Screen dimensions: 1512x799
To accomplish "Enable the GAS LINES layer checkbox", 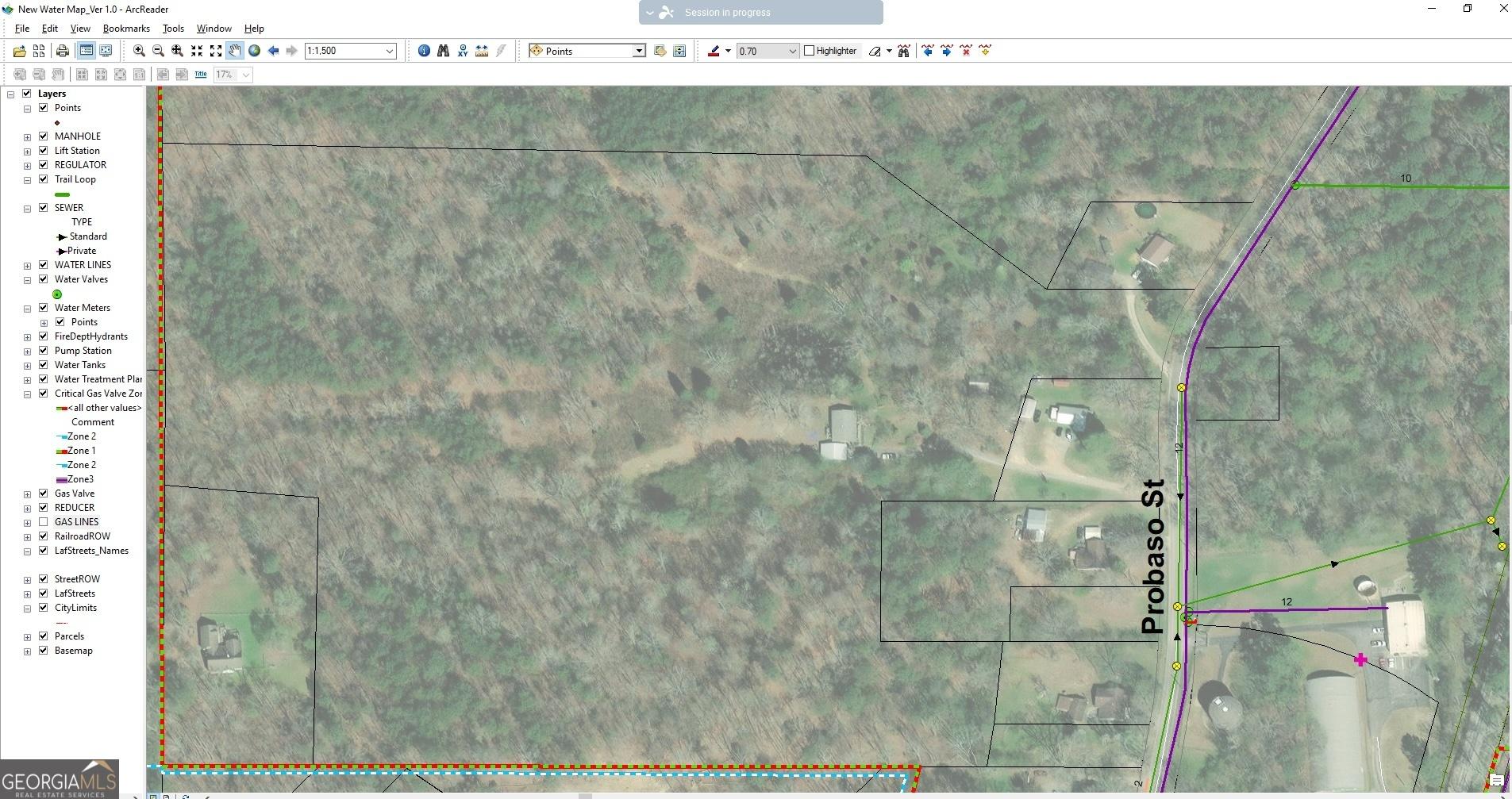I will point(44,521).
